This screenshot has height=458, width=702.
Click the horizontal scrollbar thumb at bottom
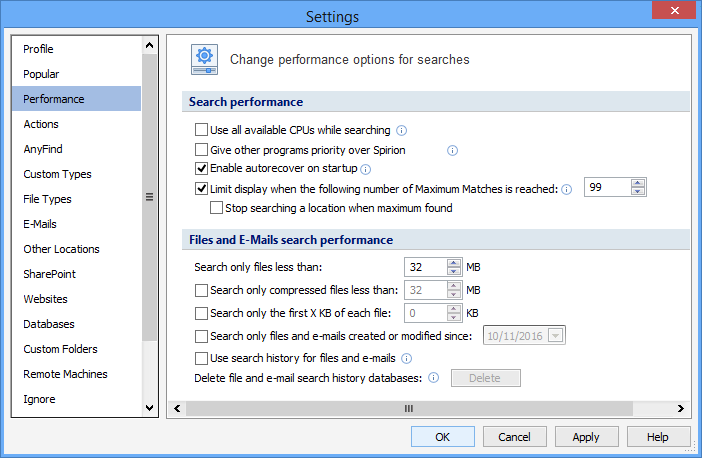(x=408, y=408)
